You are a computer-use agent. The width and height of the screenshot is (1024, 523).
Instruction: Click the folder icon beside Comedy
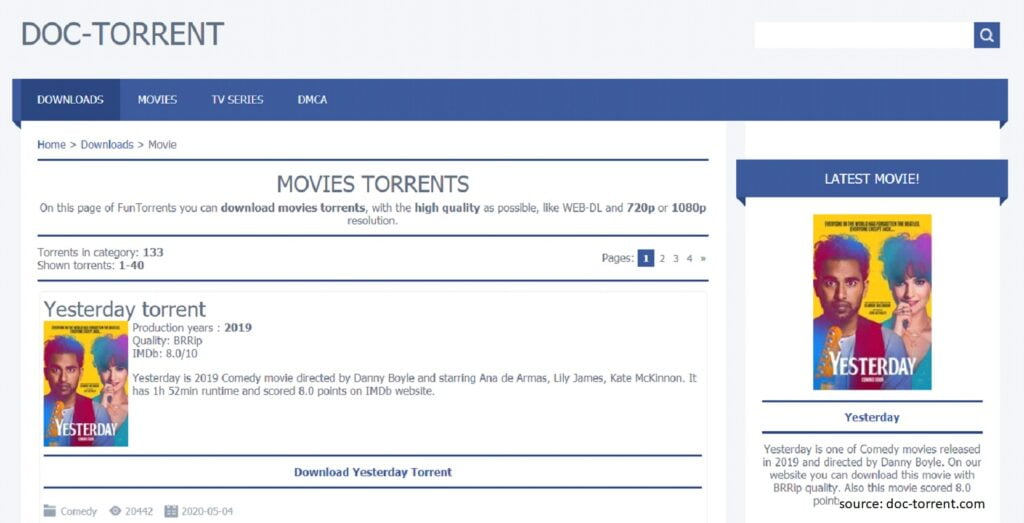[50, 511]
